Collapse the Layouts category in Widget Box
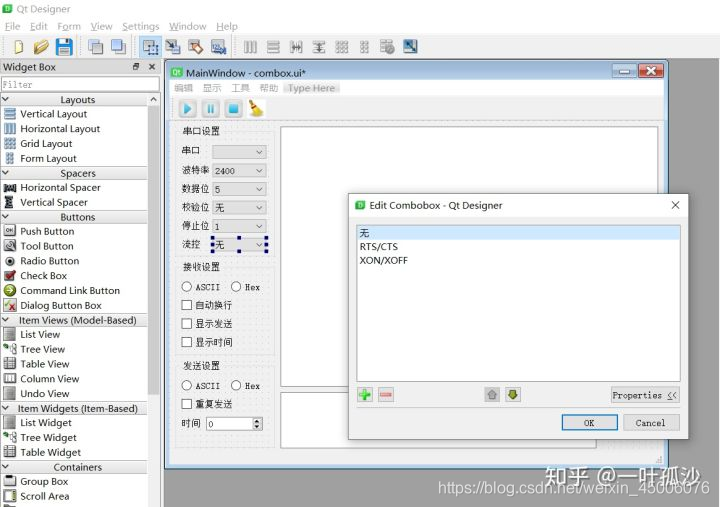 pos(6,99)
